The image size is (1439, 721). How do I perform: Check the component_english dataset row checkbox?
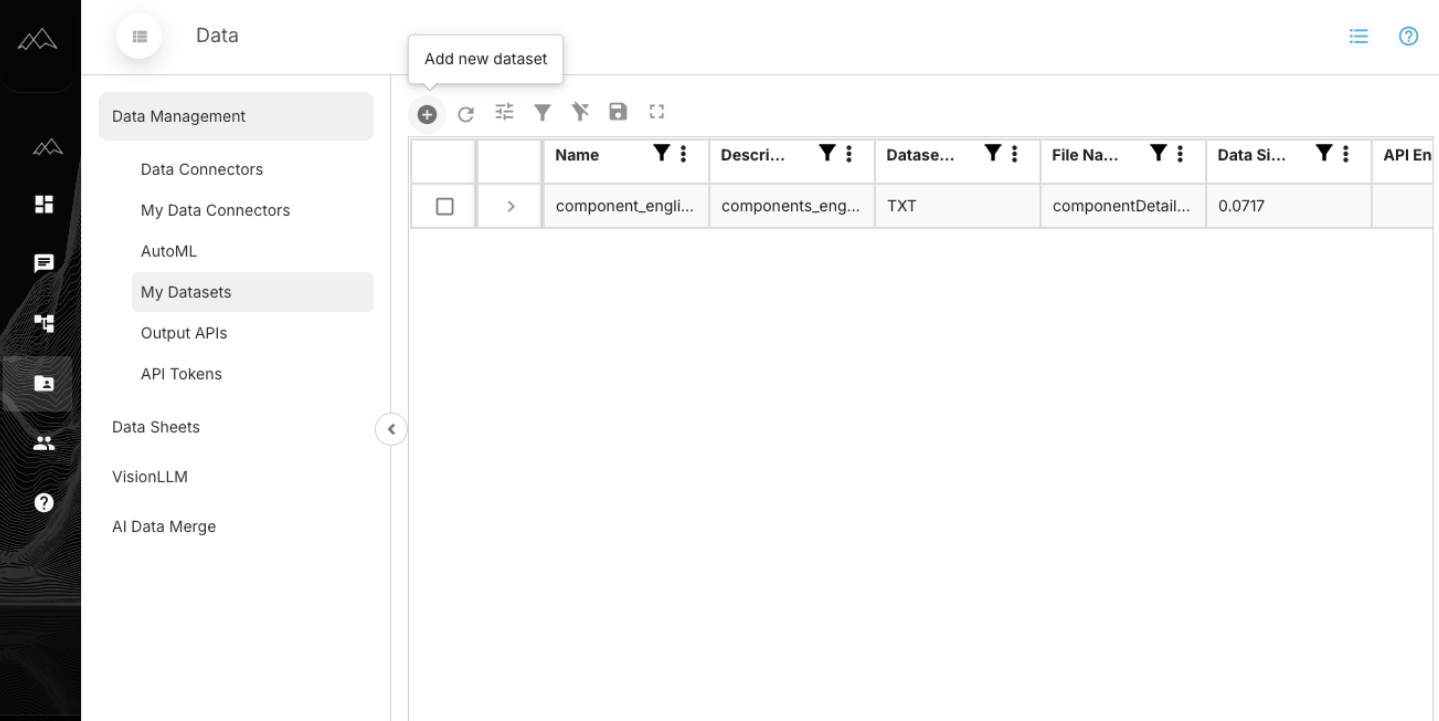pos(443,205)
